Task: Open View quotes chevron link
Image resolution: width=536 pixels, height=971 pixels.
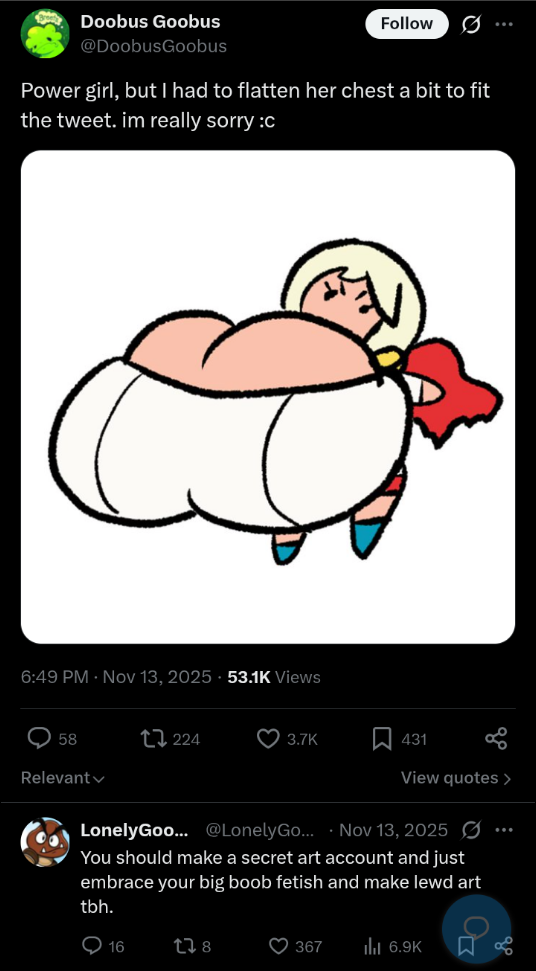Action: tap(456, 778)
